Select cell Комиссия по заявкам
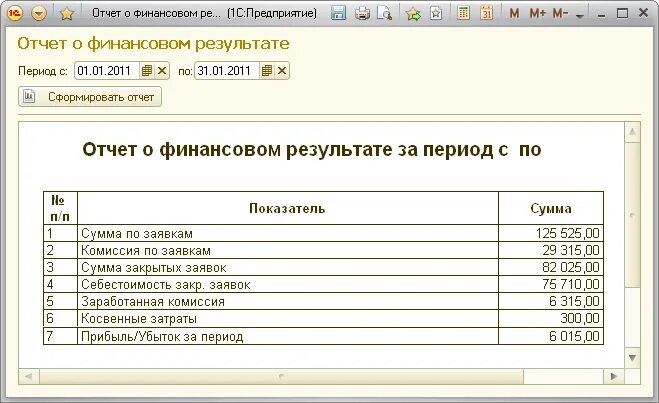The width and height of the screenshot is (659, 403). click(288, 250)
